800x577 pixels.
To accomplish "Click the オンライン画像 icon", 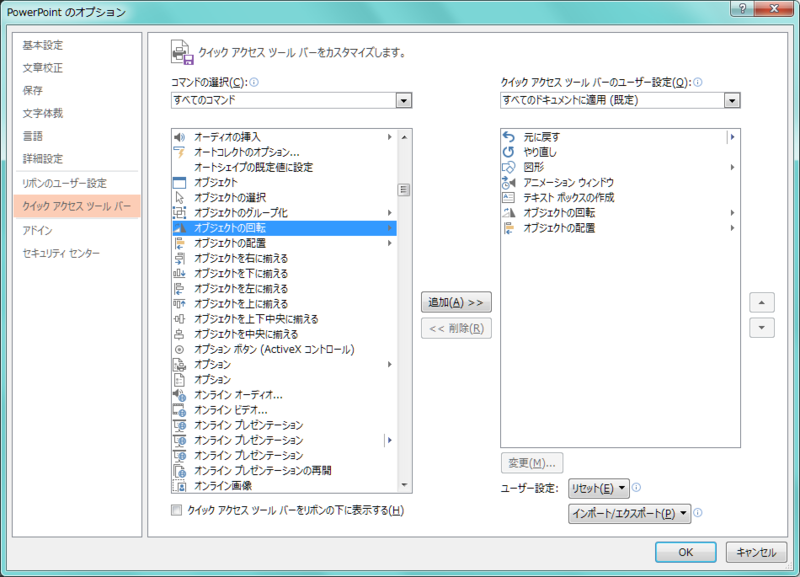I will coord(179,486).
